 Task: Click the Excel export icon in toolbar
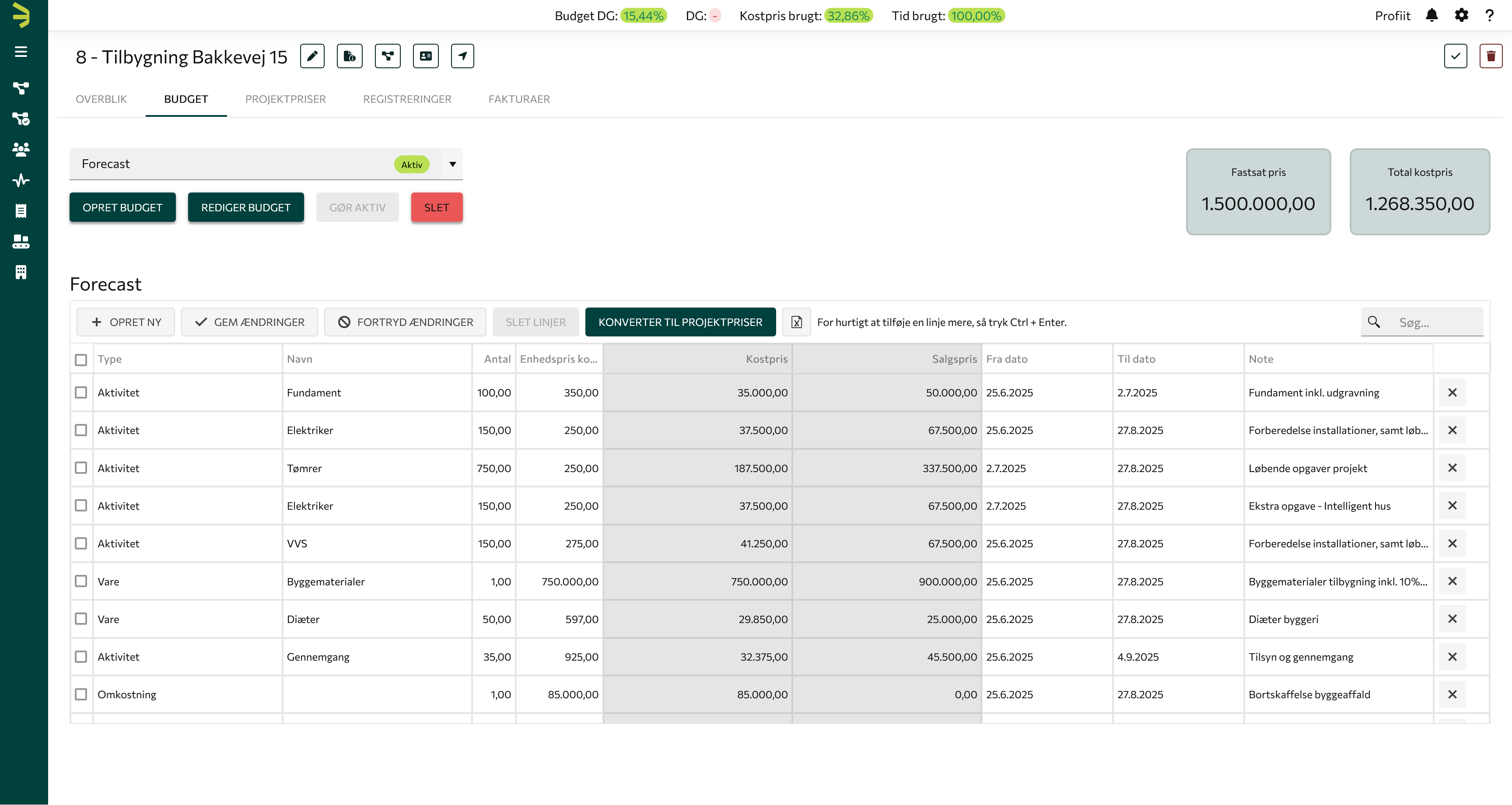click(797, 322)
